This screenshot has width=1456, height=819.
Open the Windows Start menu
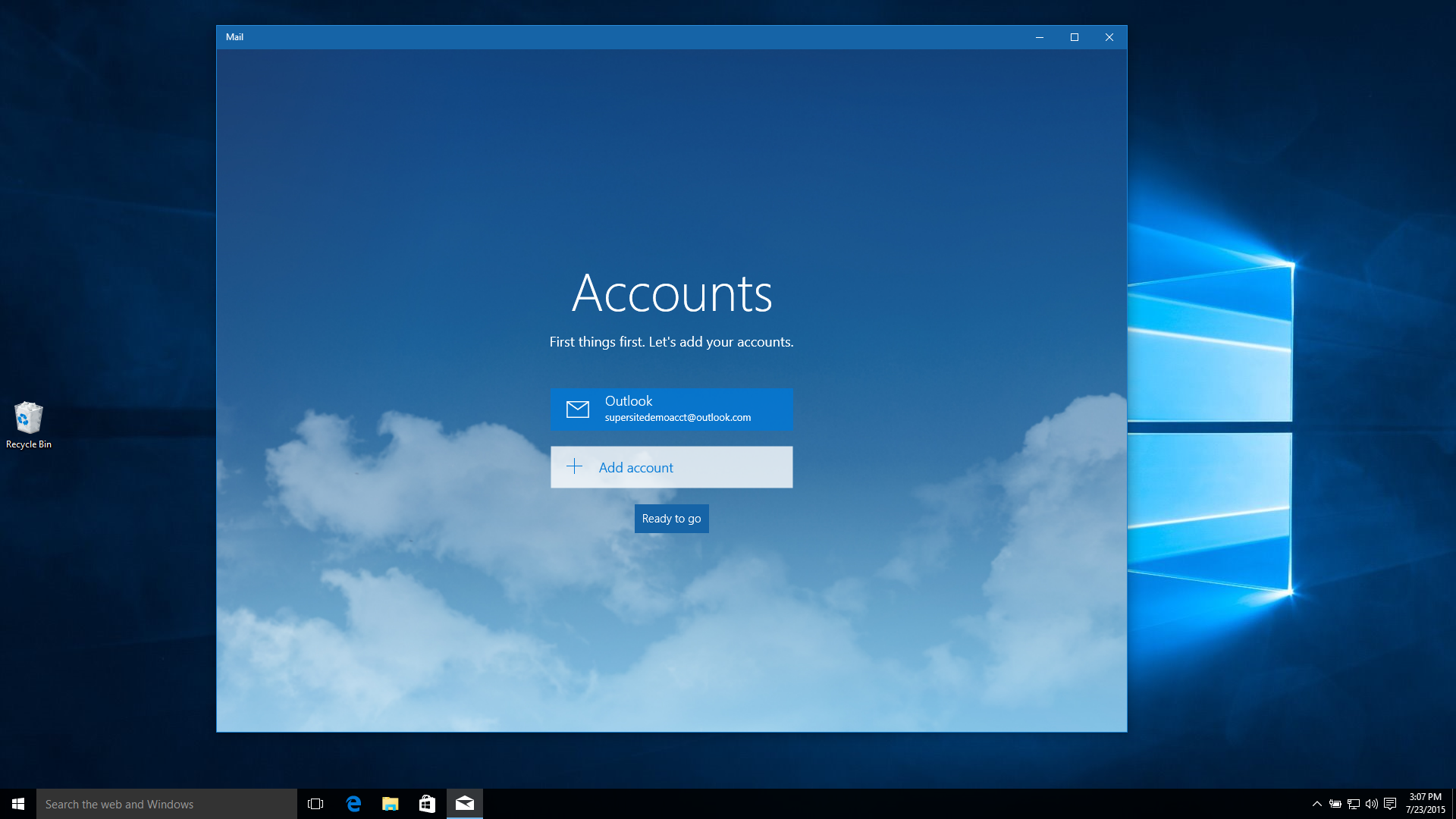click(x=18, y=804)
